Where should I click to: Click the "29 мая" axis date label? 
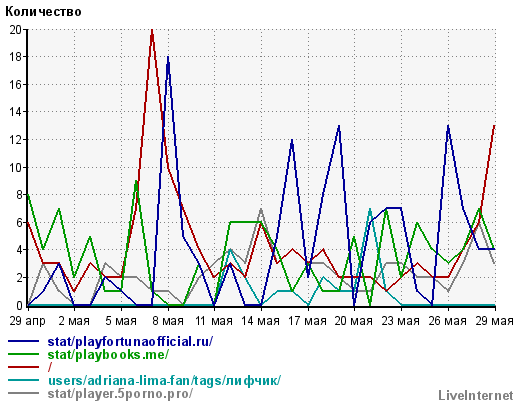494,321
